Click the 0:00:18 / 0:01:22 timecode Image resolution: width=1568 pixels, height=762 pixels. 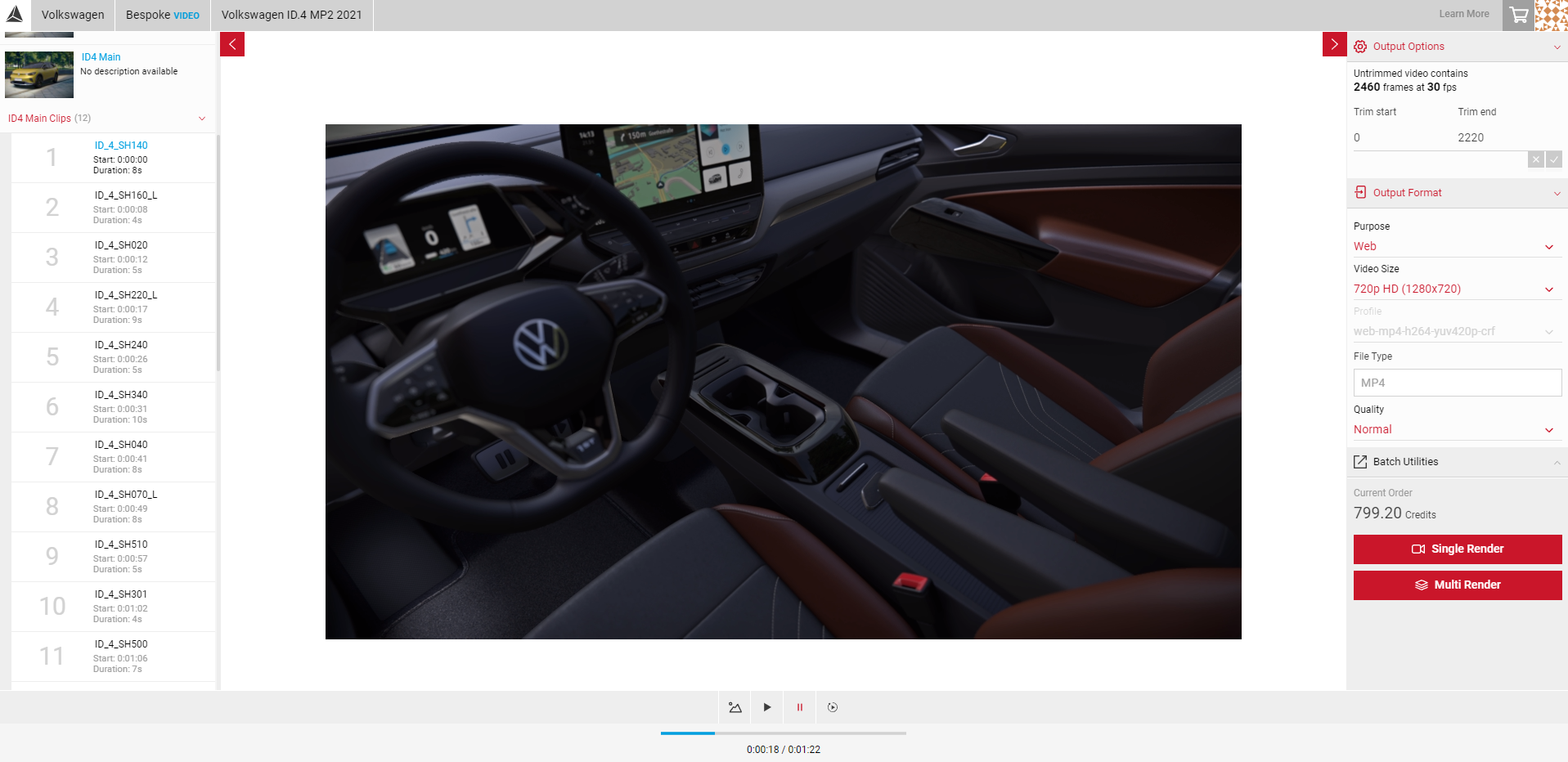(x=784, y=750)
